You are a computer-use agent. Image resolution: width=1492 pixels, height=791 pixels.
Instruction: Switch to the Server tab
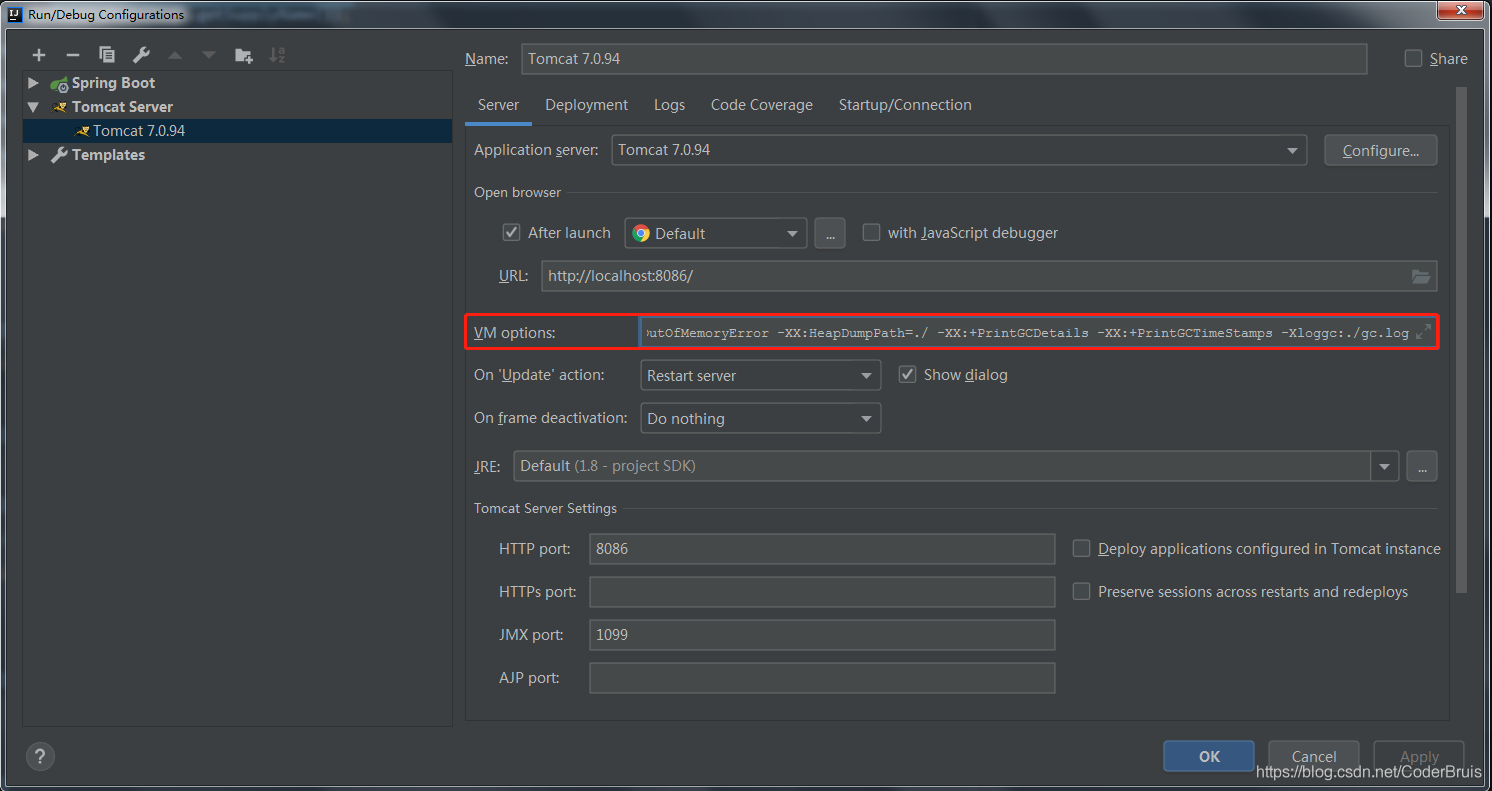pos(498,105)
